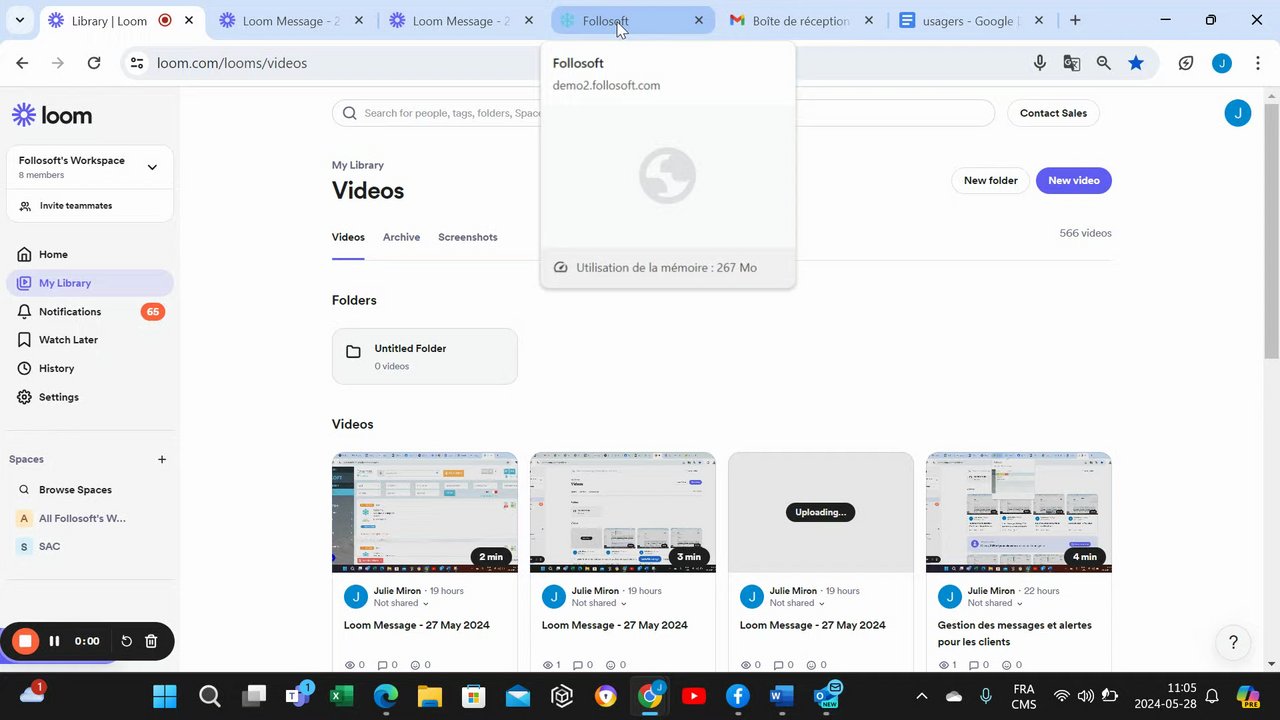Click translate page icon in address bar

pos(1072,63)
